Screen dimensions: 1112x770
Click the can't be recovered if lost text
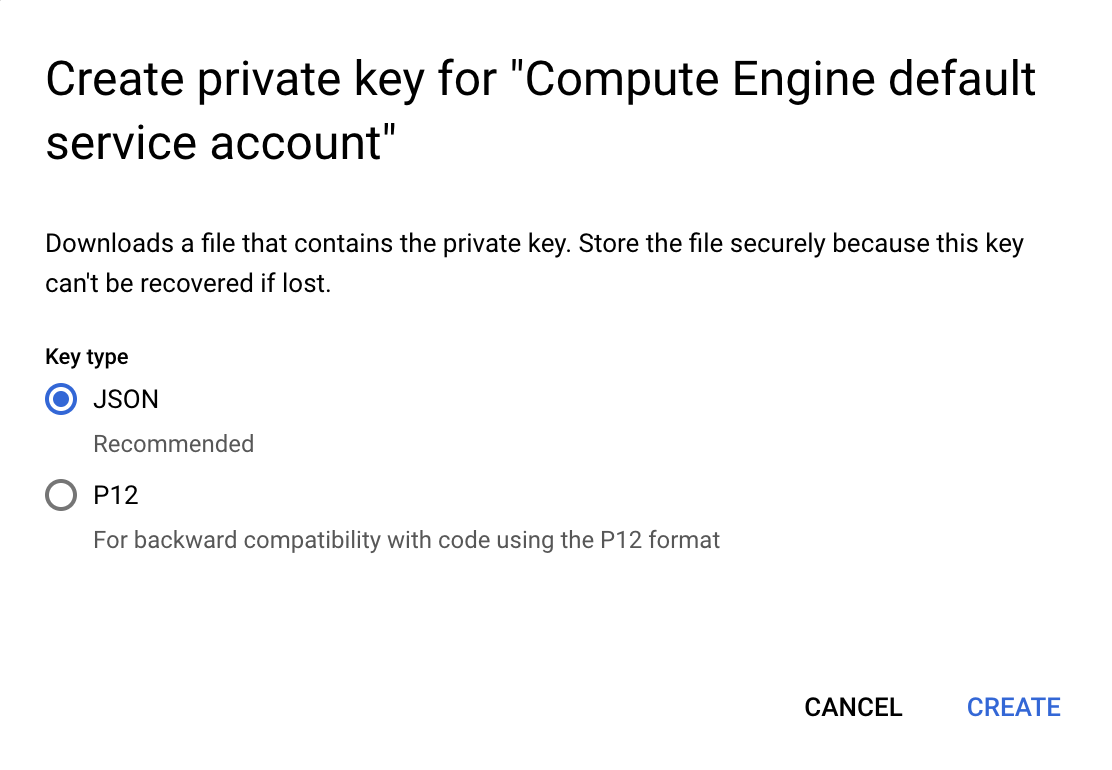coord(188,284)
